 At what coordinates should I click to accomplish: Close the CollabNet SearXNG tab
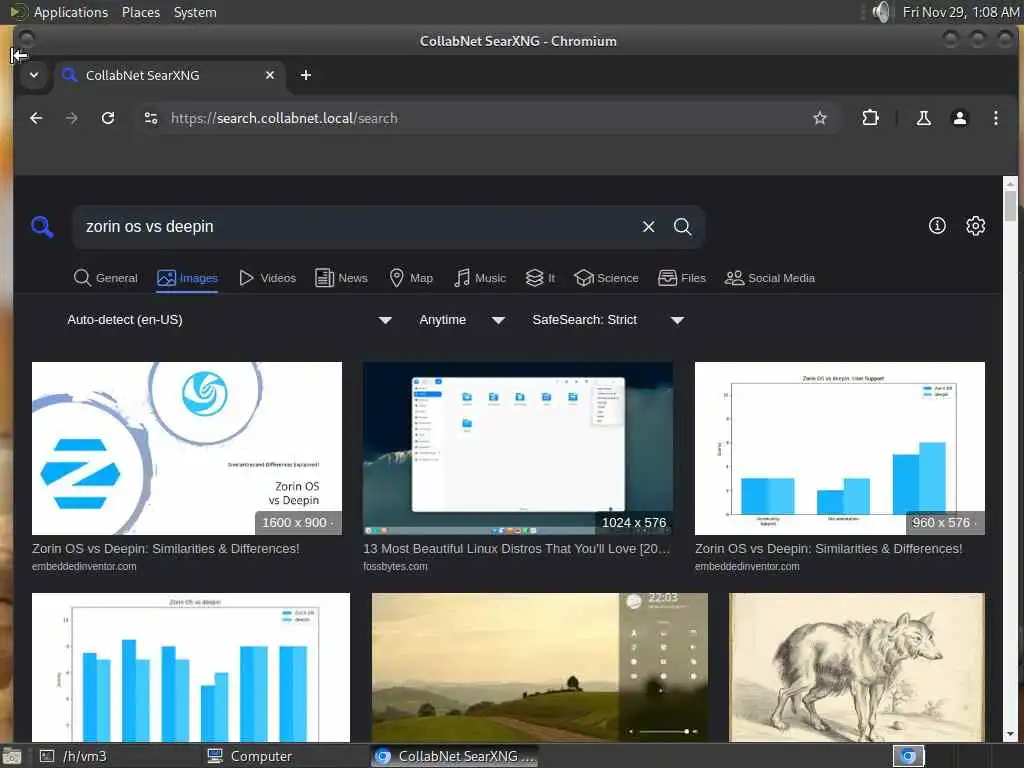[270, 75]
